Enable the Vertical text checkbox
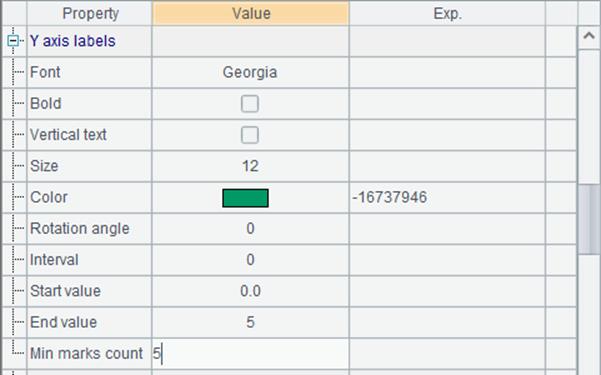 (x=250, y=135)
